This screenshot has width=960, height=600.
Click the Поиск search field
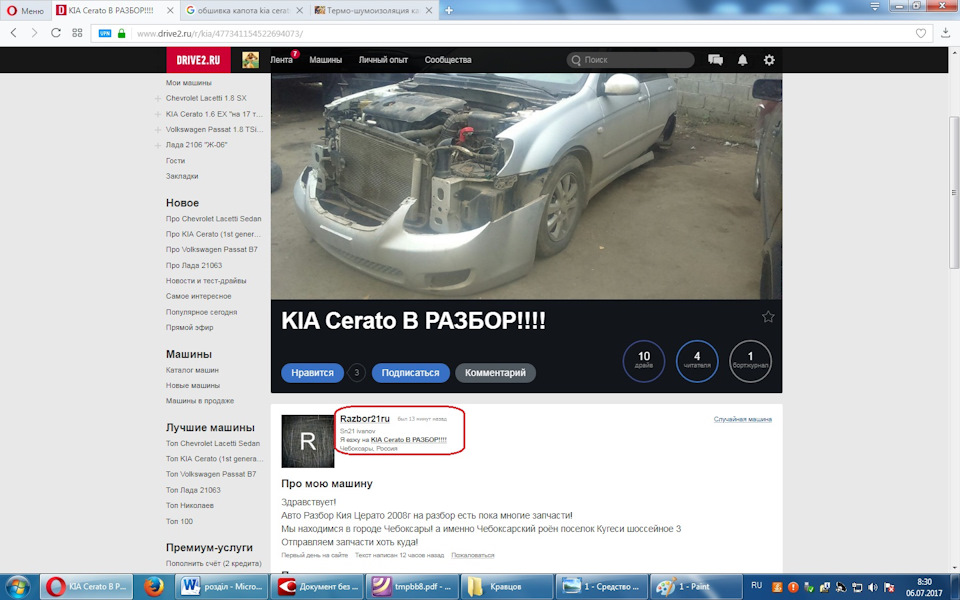[x=631, y=60]
